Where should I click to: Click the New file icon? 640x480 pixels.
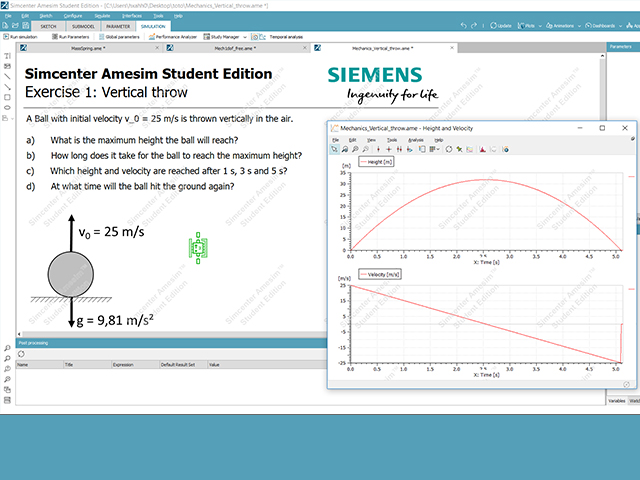(x=5, y=26)
